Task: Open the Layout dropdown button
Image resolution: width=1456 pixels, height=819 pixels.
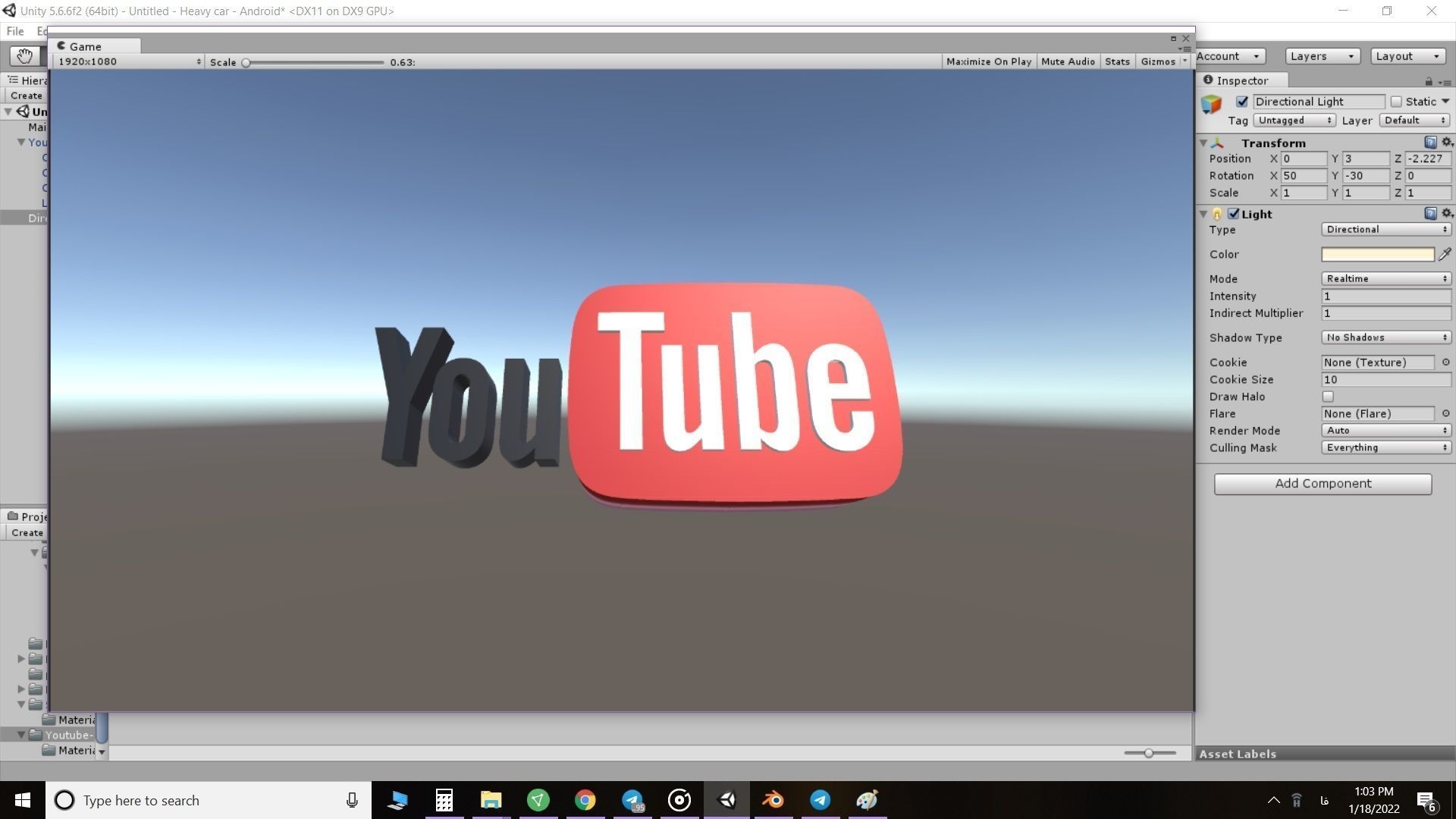Action: point(1407,56)
